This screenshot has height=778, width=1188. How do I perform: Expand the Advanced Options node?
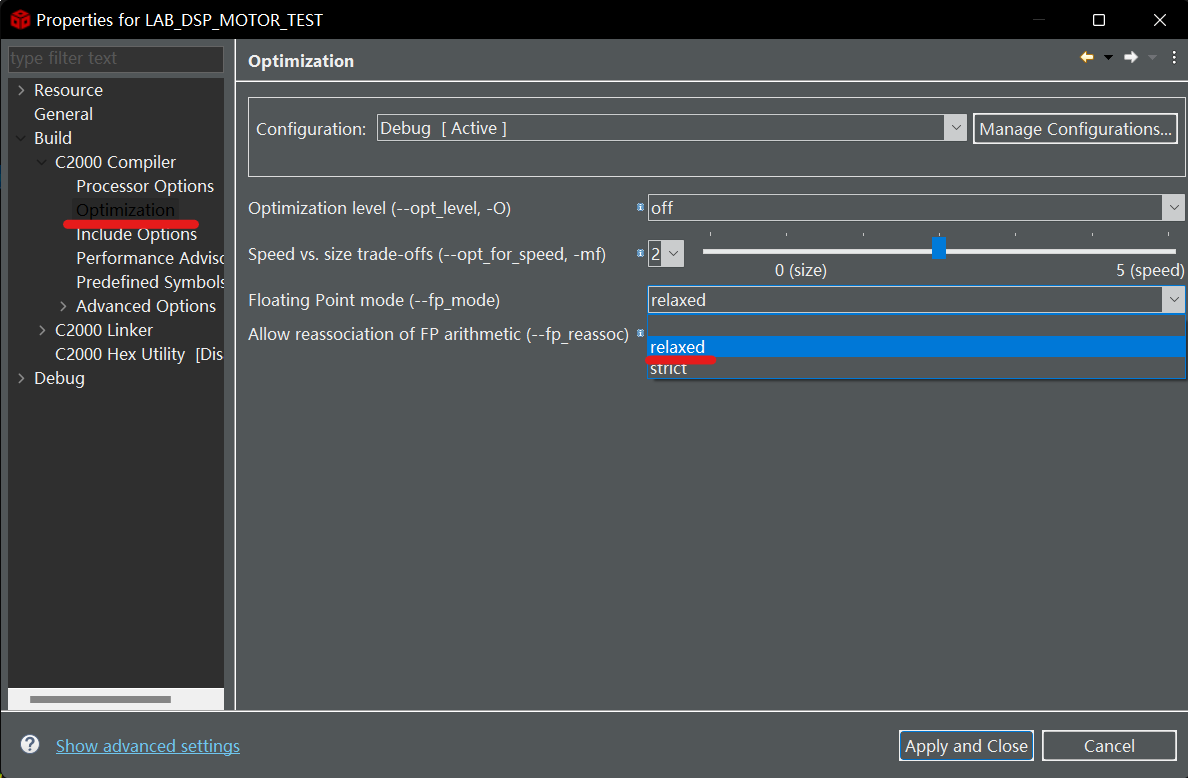coord(64,306)
